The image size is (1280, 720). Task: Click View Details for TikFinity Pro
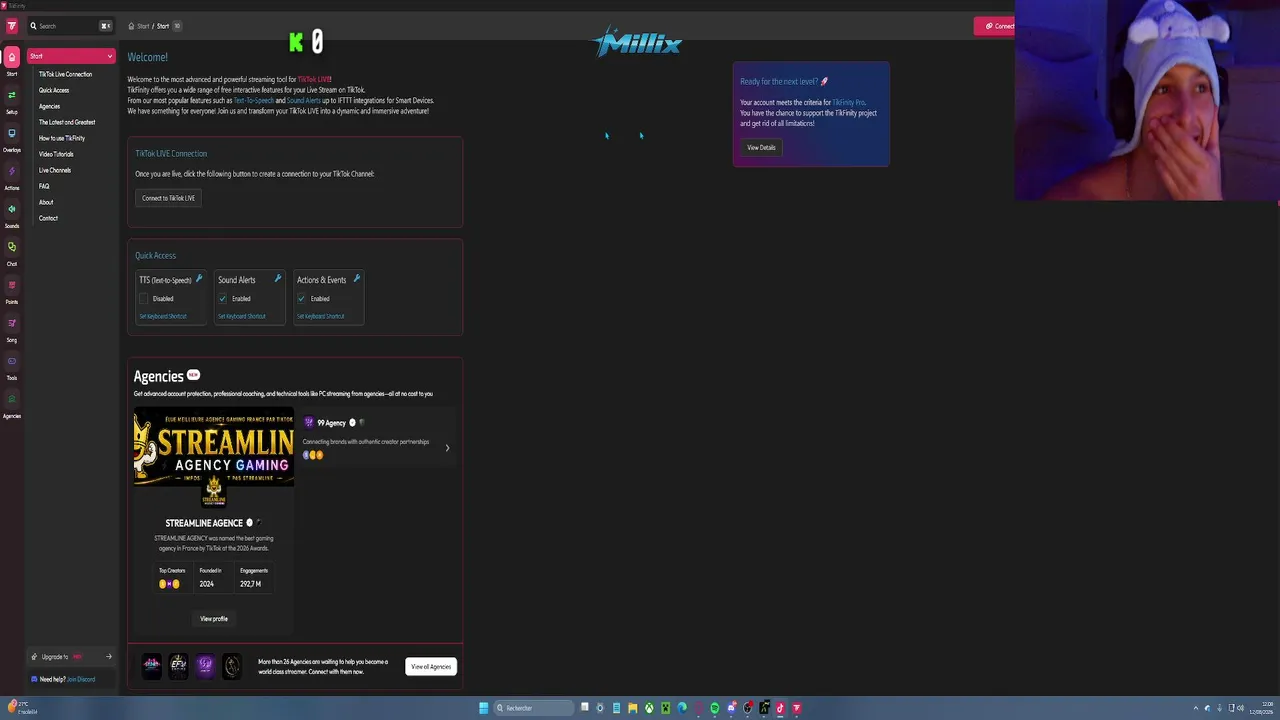761,148
